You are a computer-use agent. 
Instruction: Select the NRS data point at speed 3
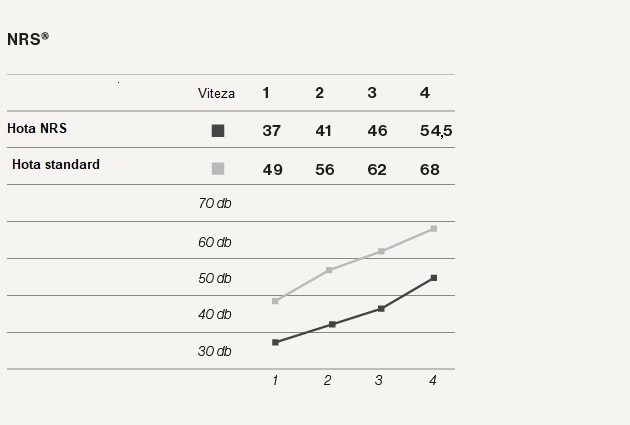[381, 309]
